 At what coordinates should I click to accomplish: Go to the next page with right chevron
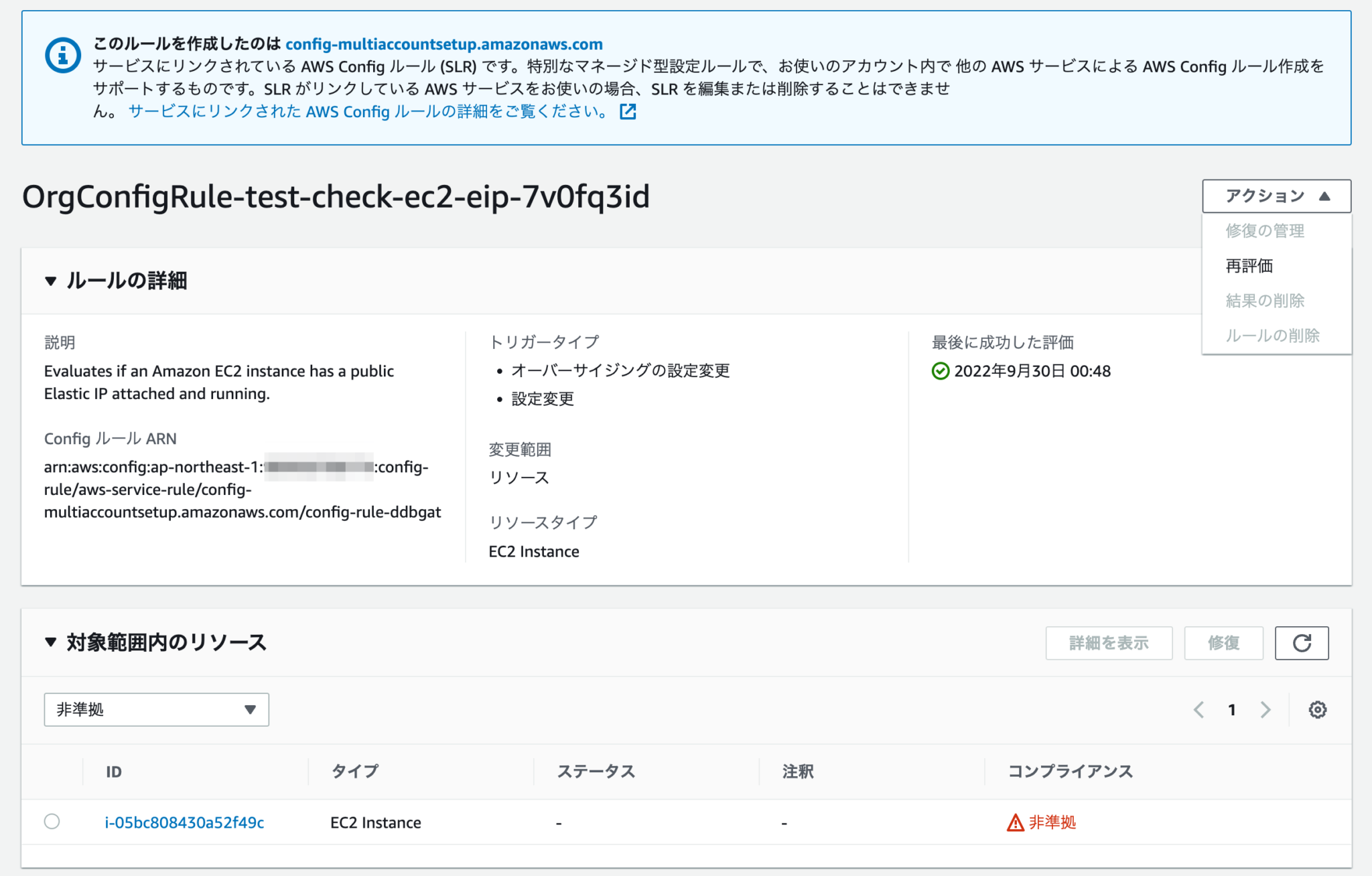1265,710
